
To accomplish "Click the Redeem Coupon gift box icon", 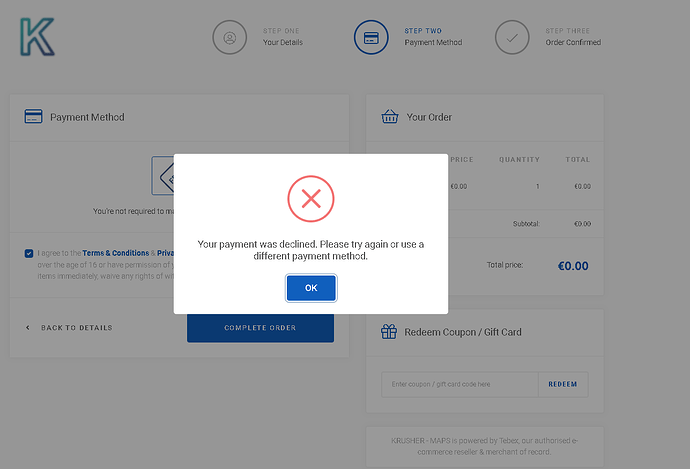I will pyautogui.click(x=389, y=332).
